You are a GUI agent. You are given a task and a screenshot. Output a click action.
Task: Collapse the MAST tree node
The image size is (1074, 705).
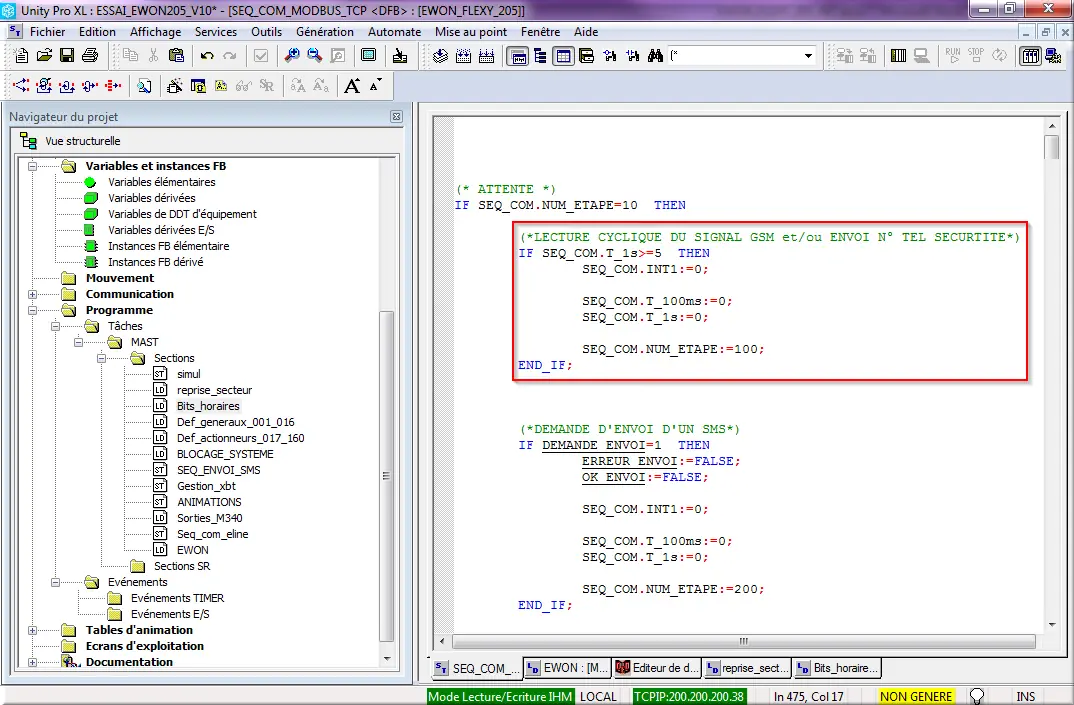[78, 342]
